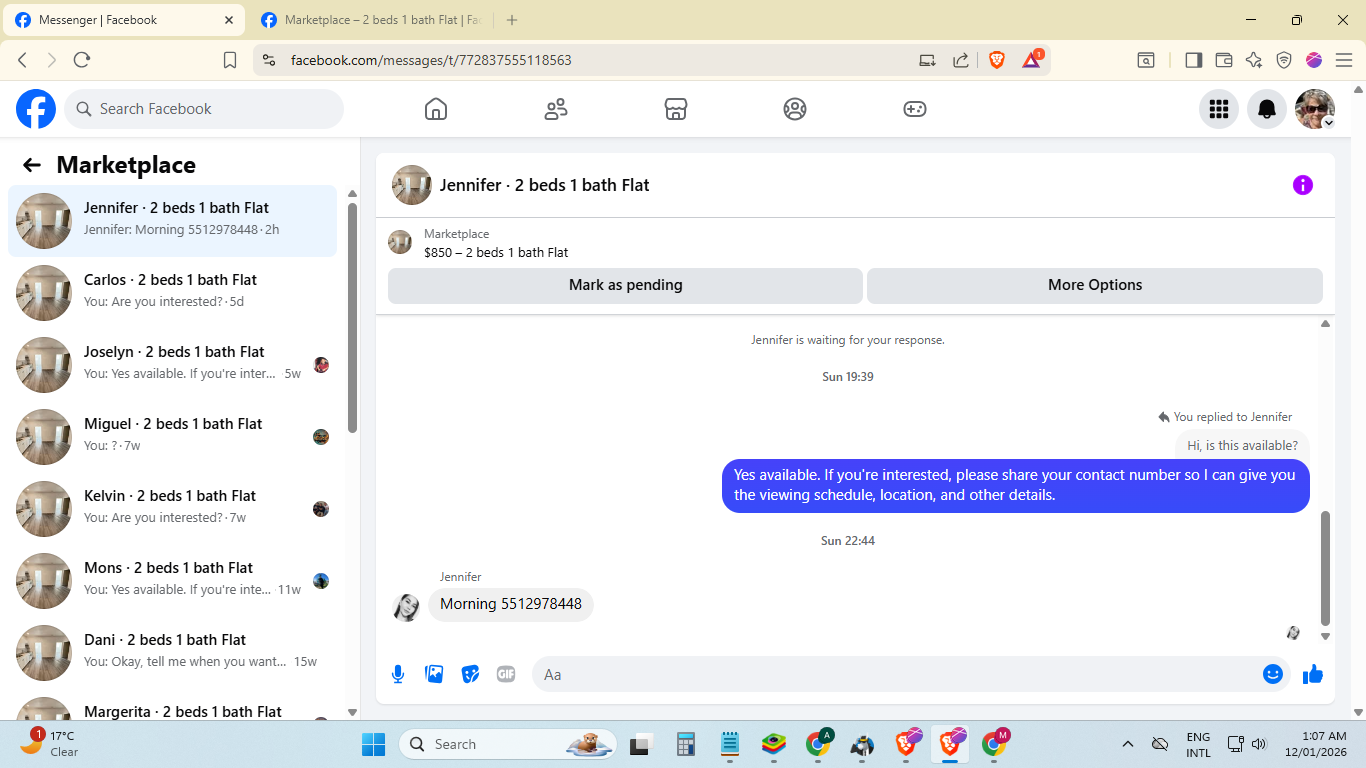
Task: Click the share page icon in address bar
Action: click(x=961, y=60)
